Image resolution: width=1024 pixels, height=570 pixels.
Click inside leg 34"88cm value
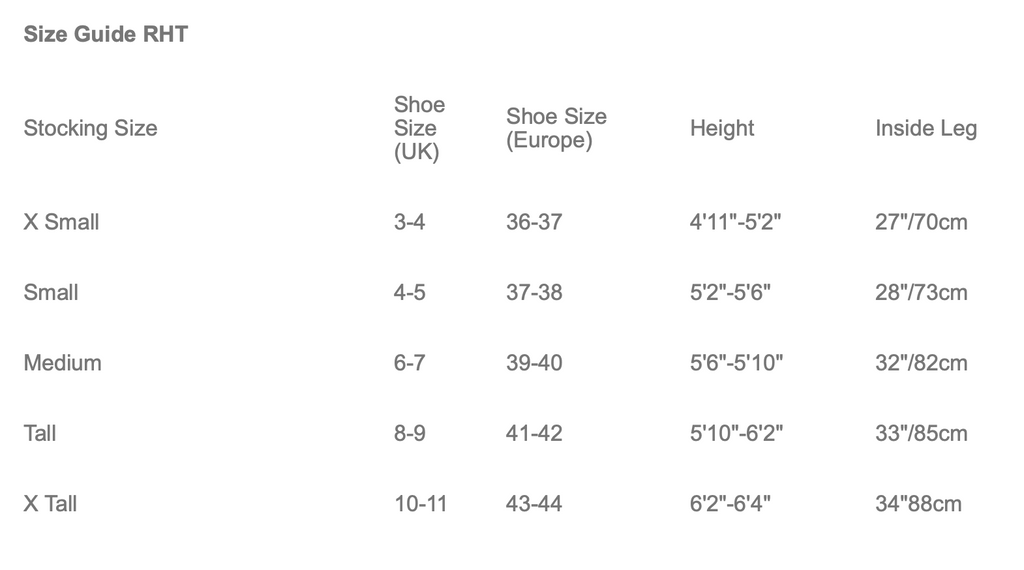point(918,504)
